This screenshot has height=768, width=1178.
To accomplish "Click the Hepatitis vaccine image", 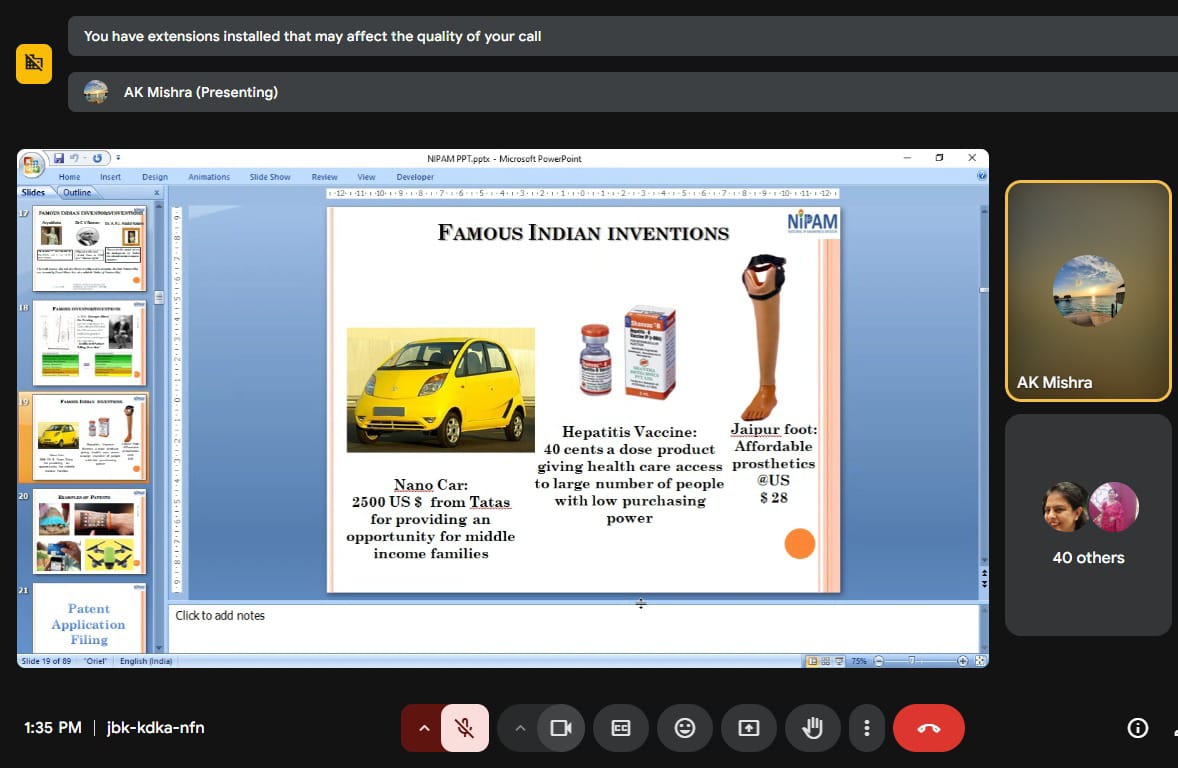I will 628,352.
